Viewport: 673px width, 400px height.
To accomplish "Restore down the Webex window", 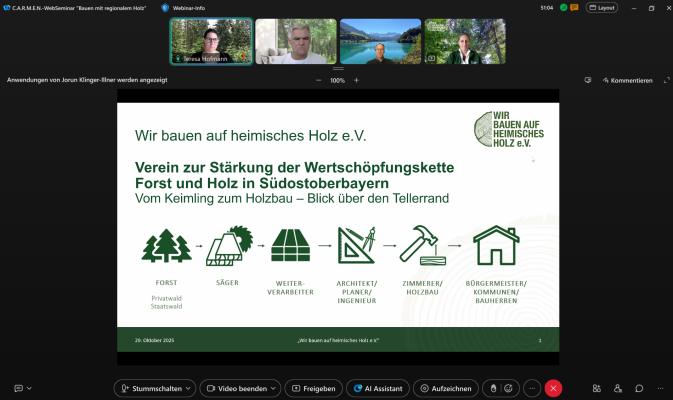I will pos(651,8).
